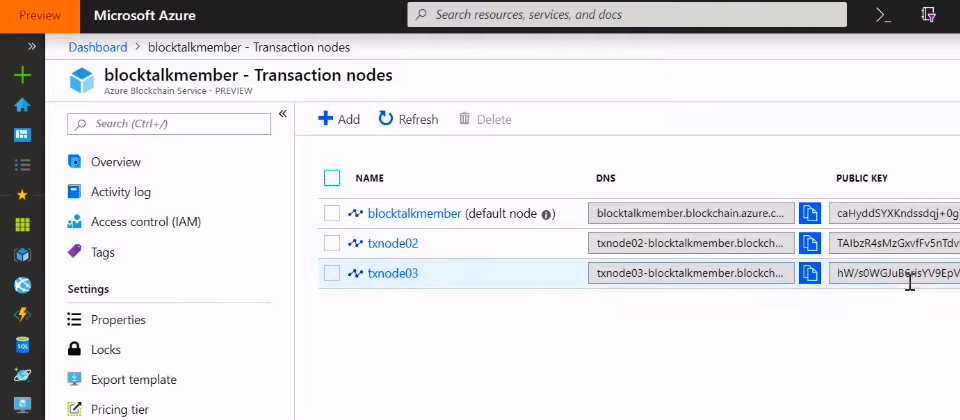The width and height of the screenshot is (960, 420).
Task: Click the Export template icon in the Settings list
Action: tap(74, 380)
